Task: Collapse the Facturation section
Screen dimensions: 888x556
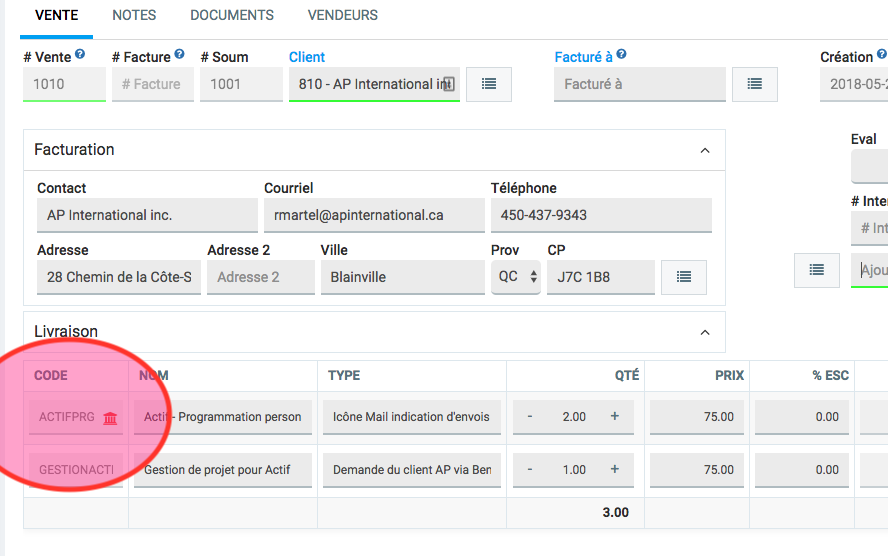Action: click(x=704, y=151)
